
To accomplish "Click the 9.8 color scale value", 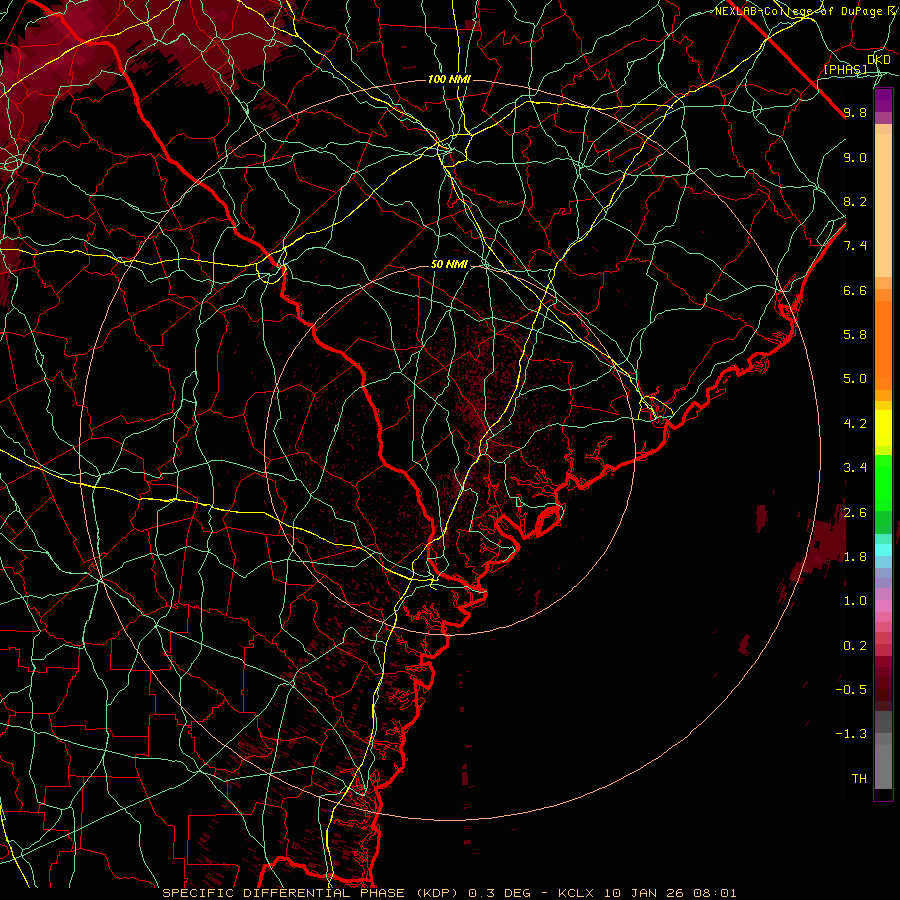I will (x=855, y=112).
